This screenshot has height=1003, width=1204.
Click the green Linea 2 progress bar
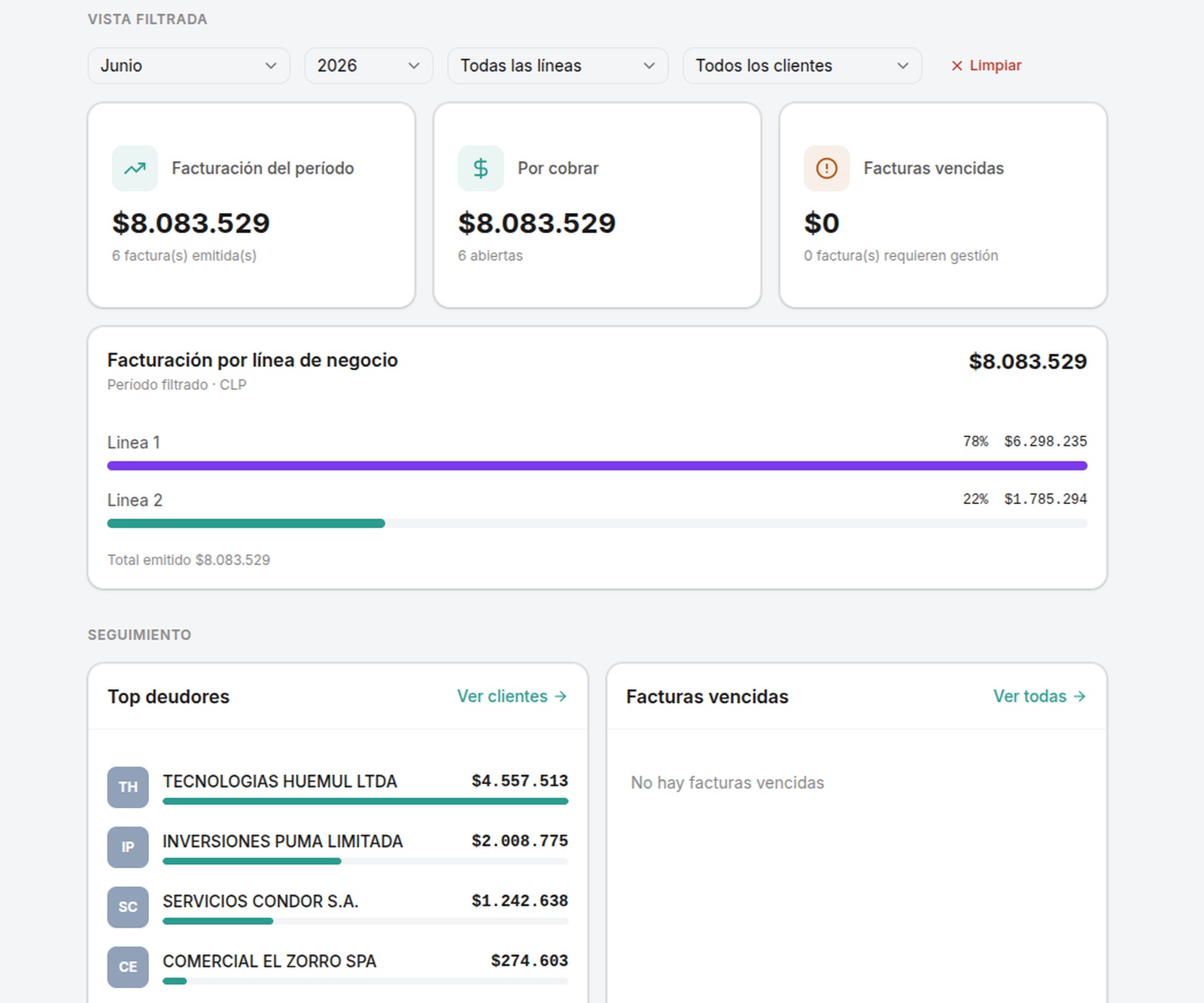pos(246,523)
